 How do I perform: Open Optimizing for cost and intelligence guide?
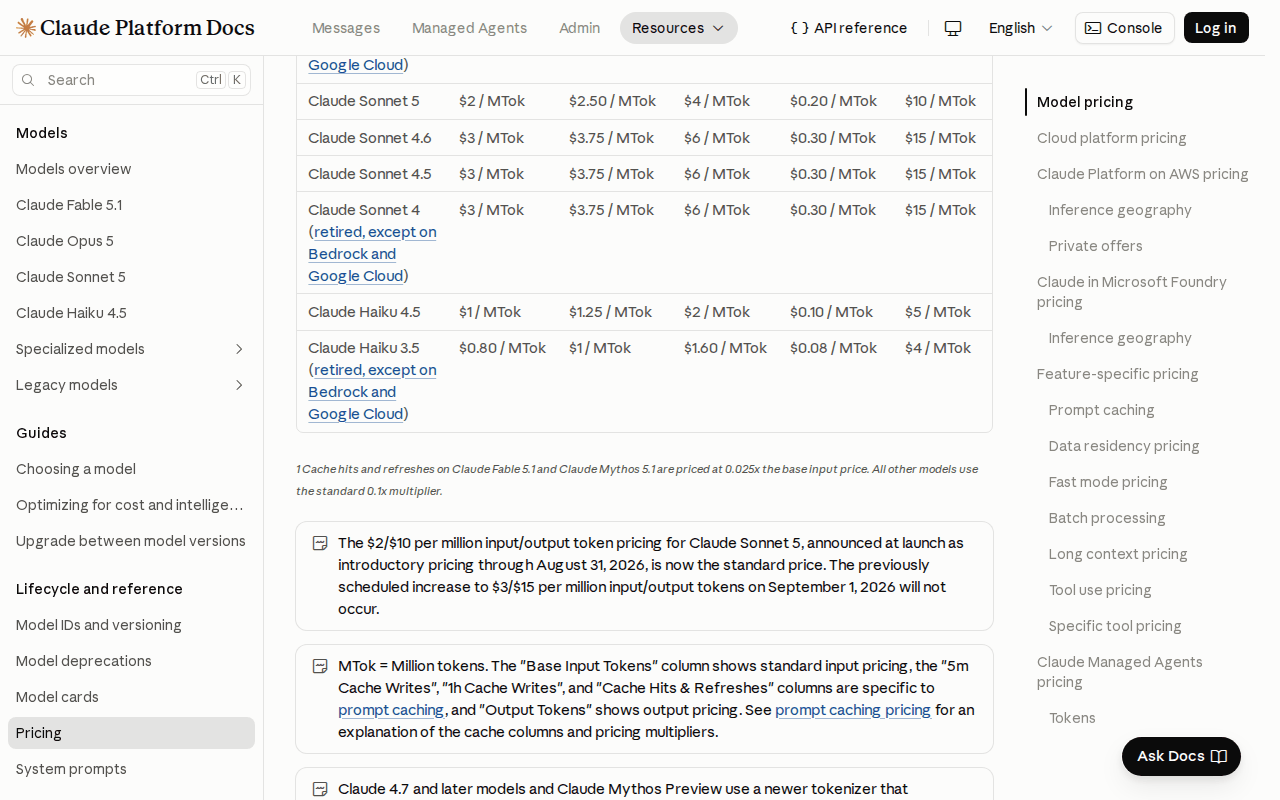pos(131,505)
